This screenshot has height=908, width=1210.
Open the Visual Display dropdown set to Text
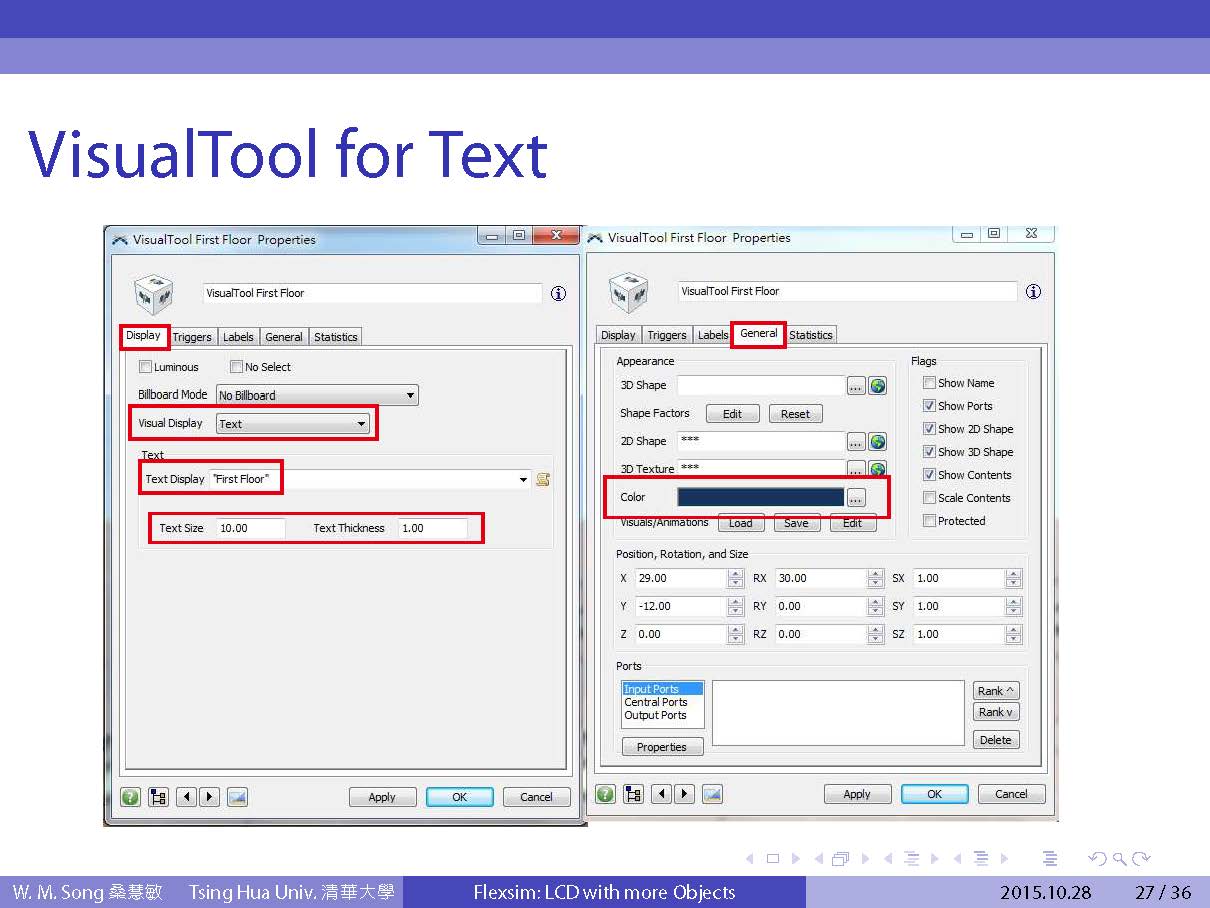tap(293, 424)
